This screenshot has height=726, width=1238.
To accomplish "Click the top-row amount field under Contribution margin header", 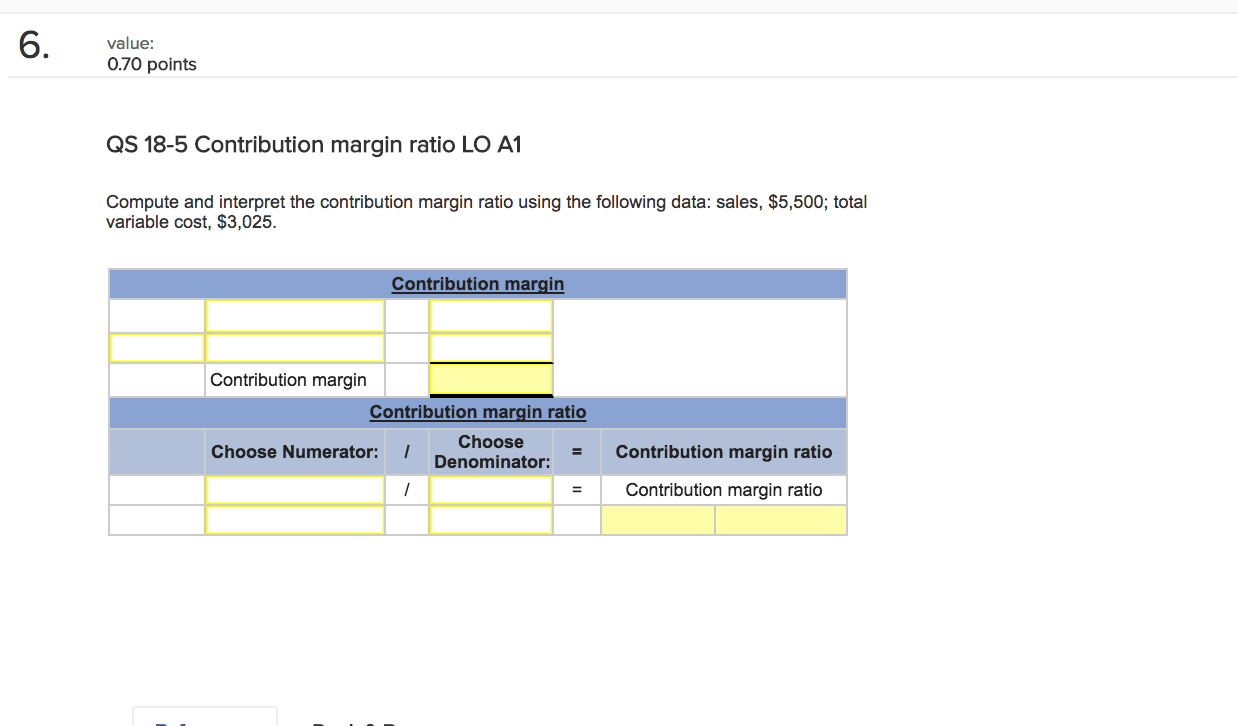I will pos(491,316).
